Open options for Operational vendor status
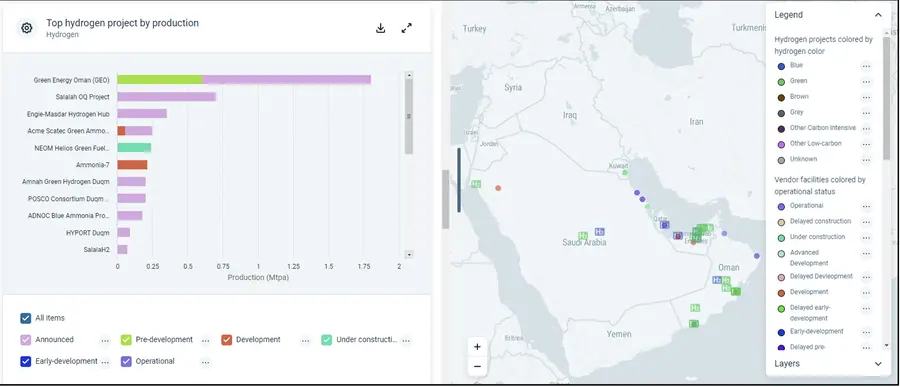Viewport: 900px width, 387px height. [866, 206]
